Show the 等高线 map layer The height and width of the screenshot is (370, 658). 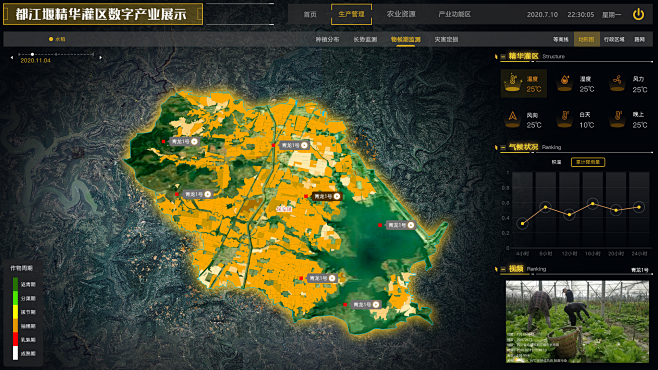561,39
